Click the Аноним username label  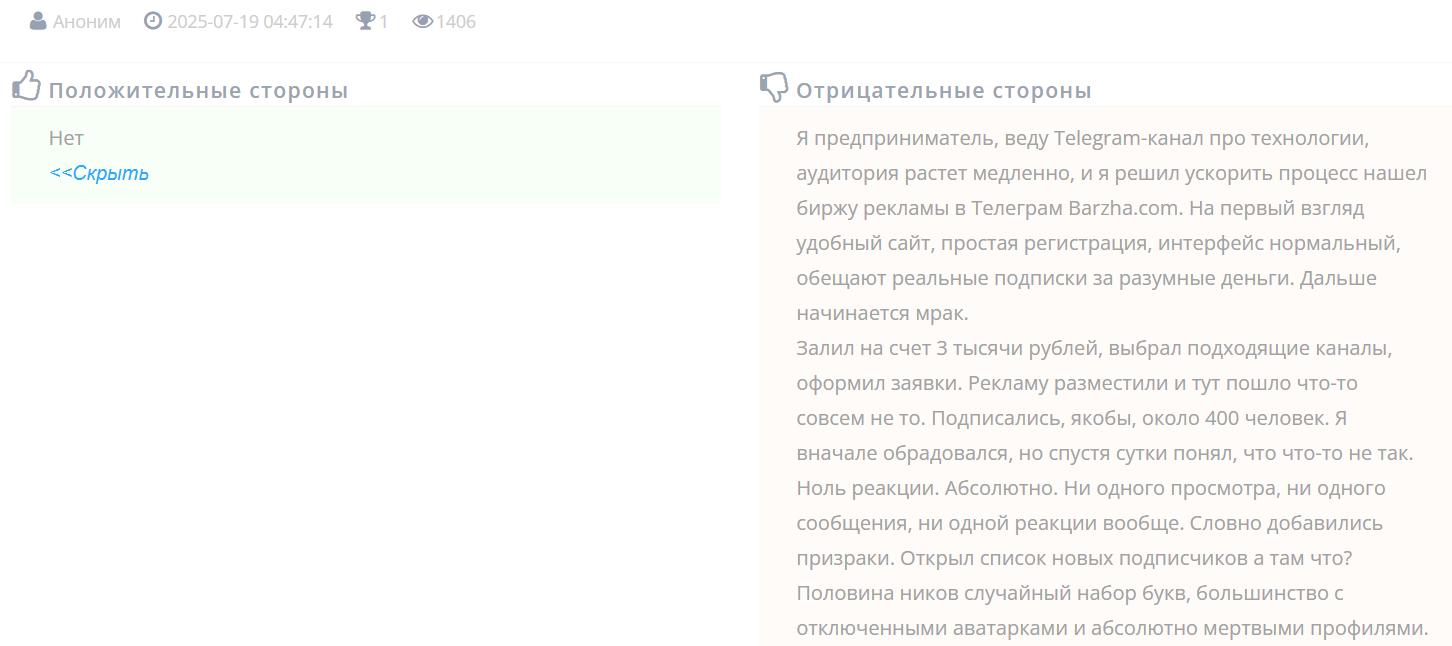point(85,20)
